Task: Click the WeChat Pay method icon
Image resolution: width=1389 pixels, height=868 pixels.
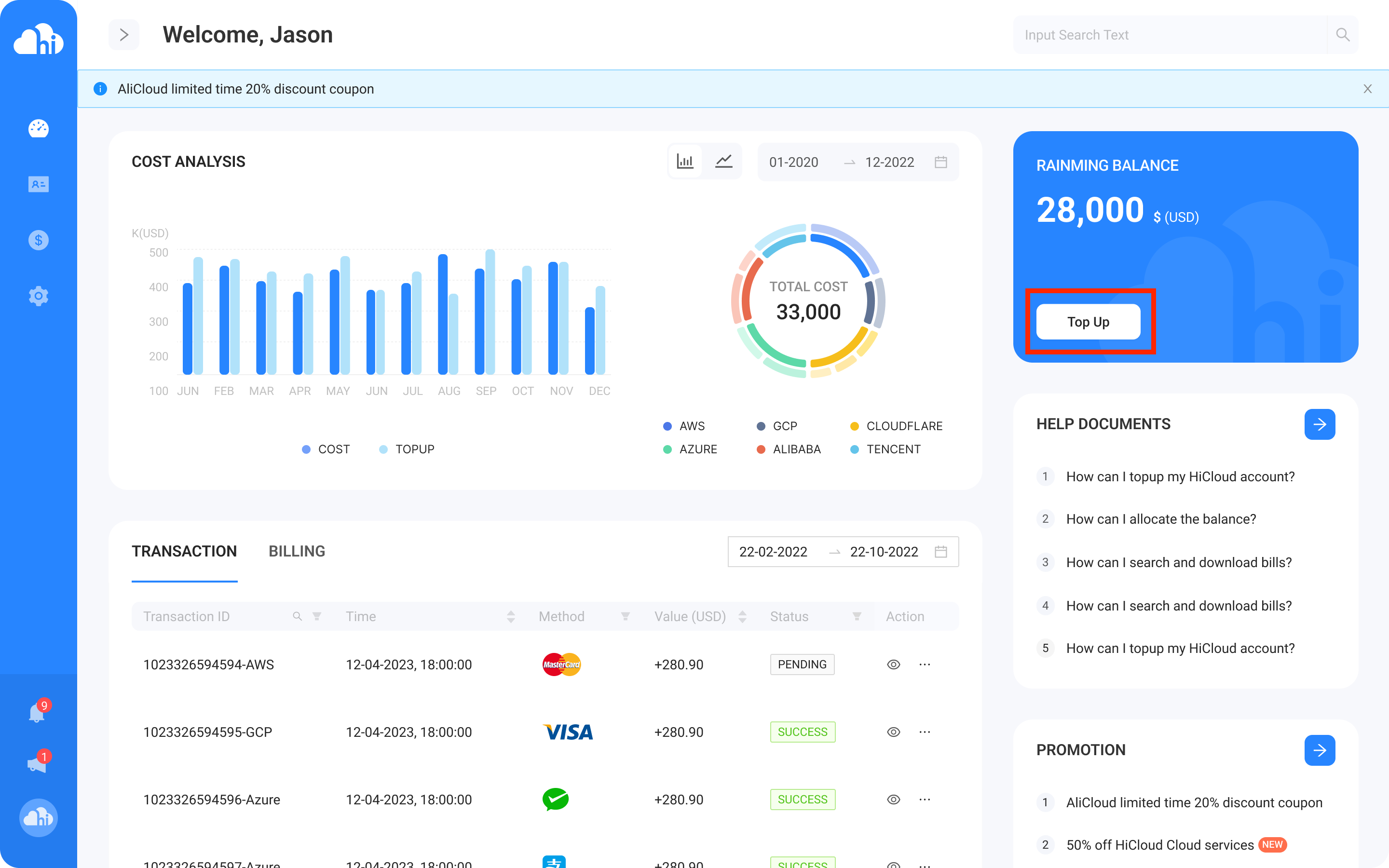Action: tap(556, 800)
